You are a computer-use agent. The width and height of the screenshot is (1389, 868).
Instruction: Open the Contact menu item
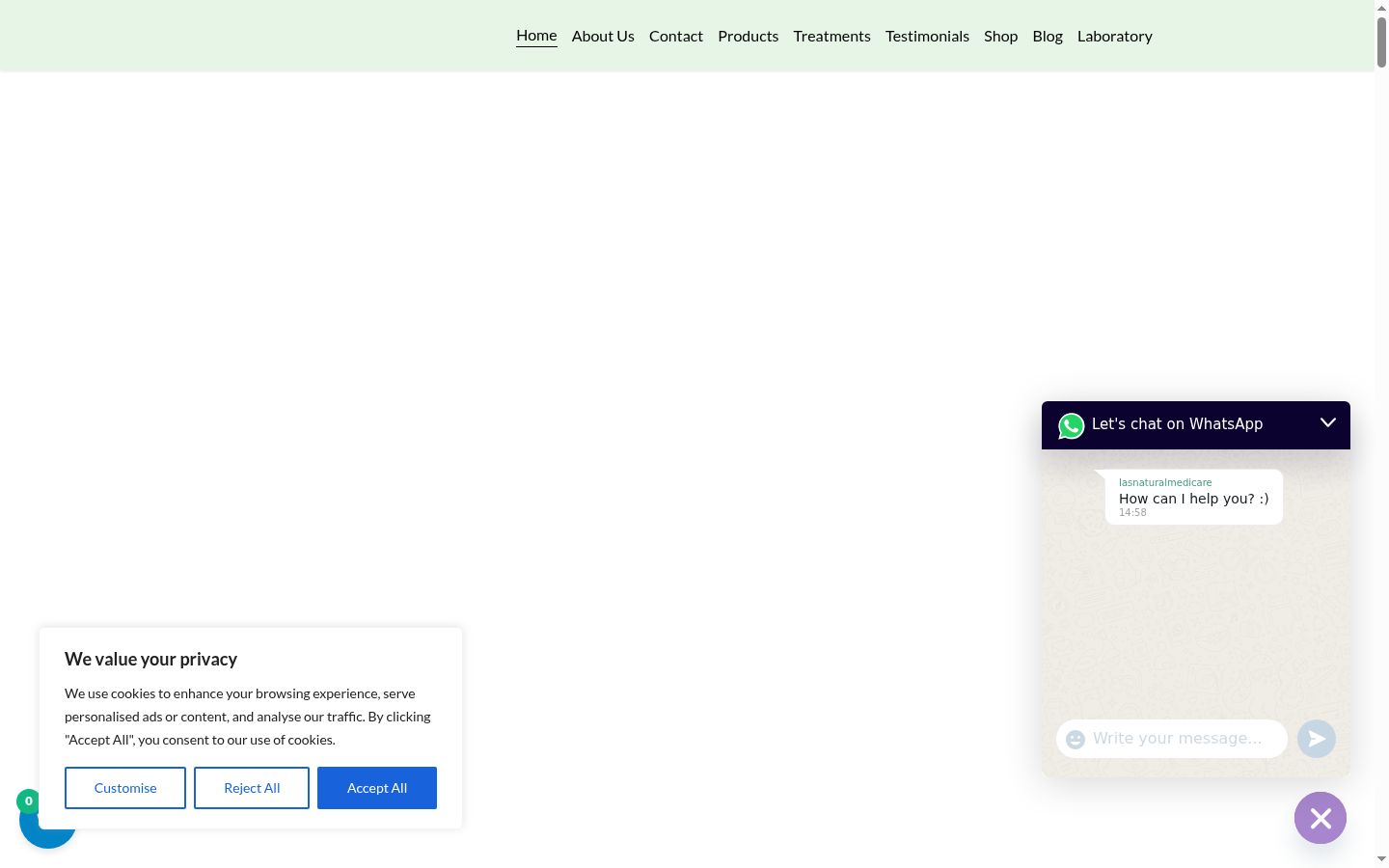tap(676, 36)
